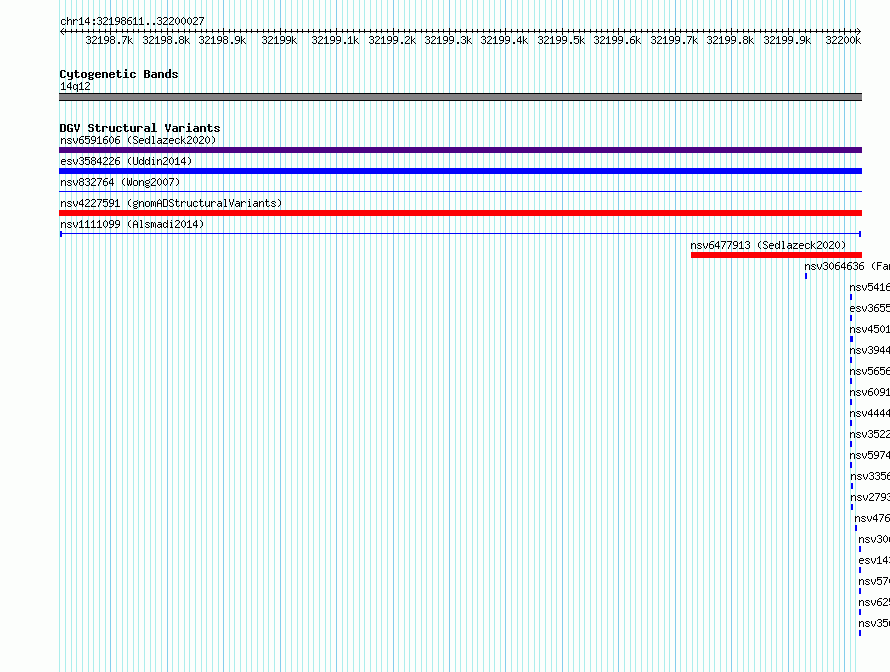Click the 32199.2k ruler tick label
This screenshot has width=890, height=672.
(x=392, y=40)
